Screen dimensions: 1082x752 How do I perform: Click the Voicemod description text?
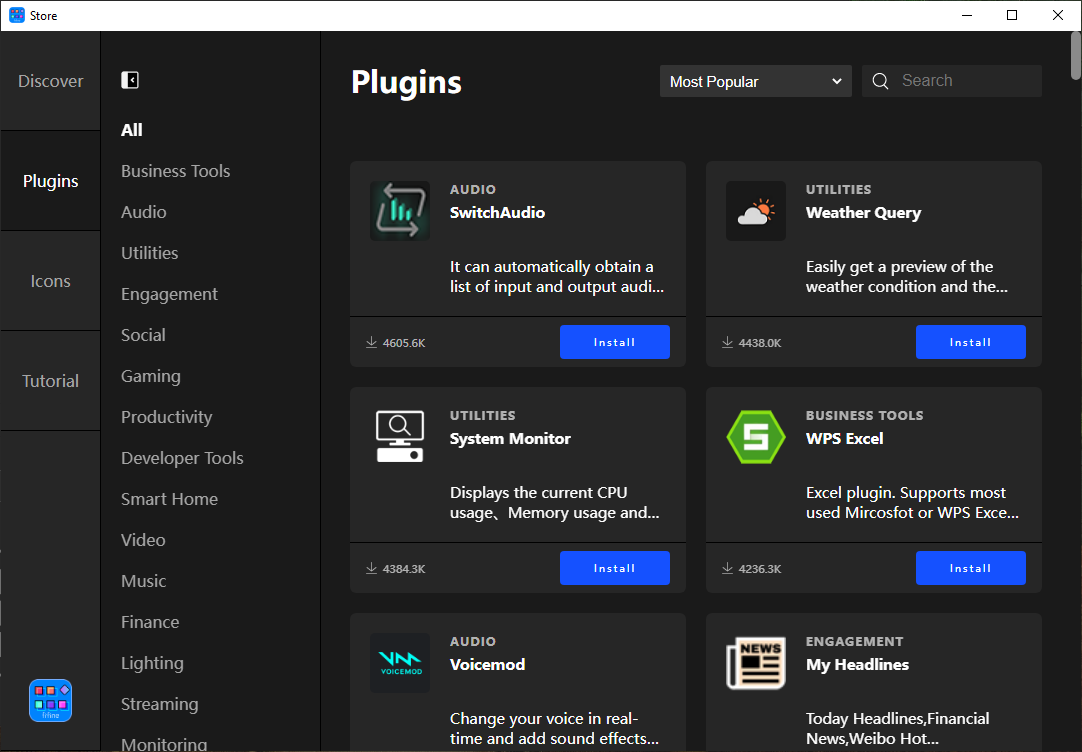pos(554,729)
